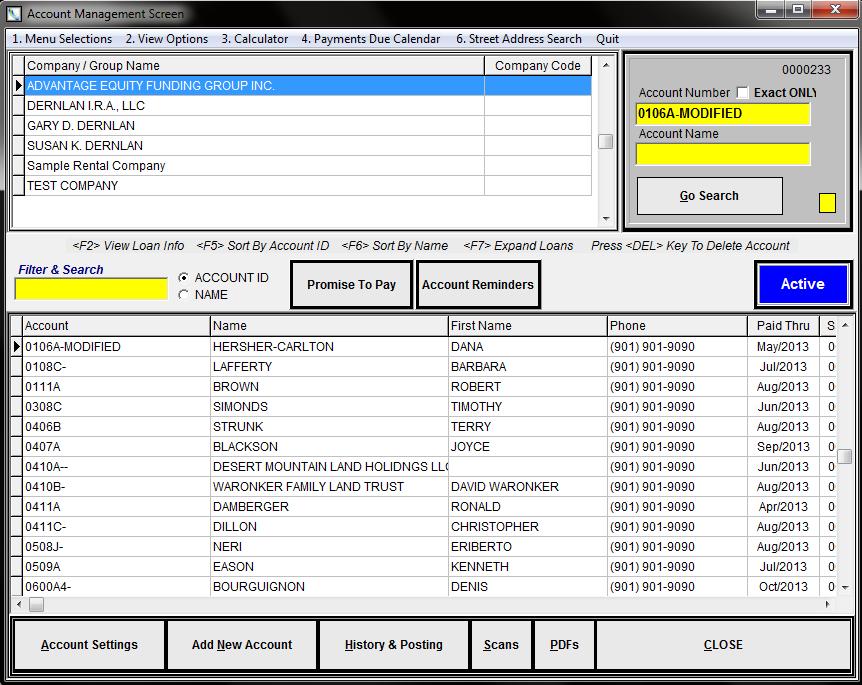862x685 pixels.
Task: Click Oct/2013 paid thru cell
Action: (783, 587)
